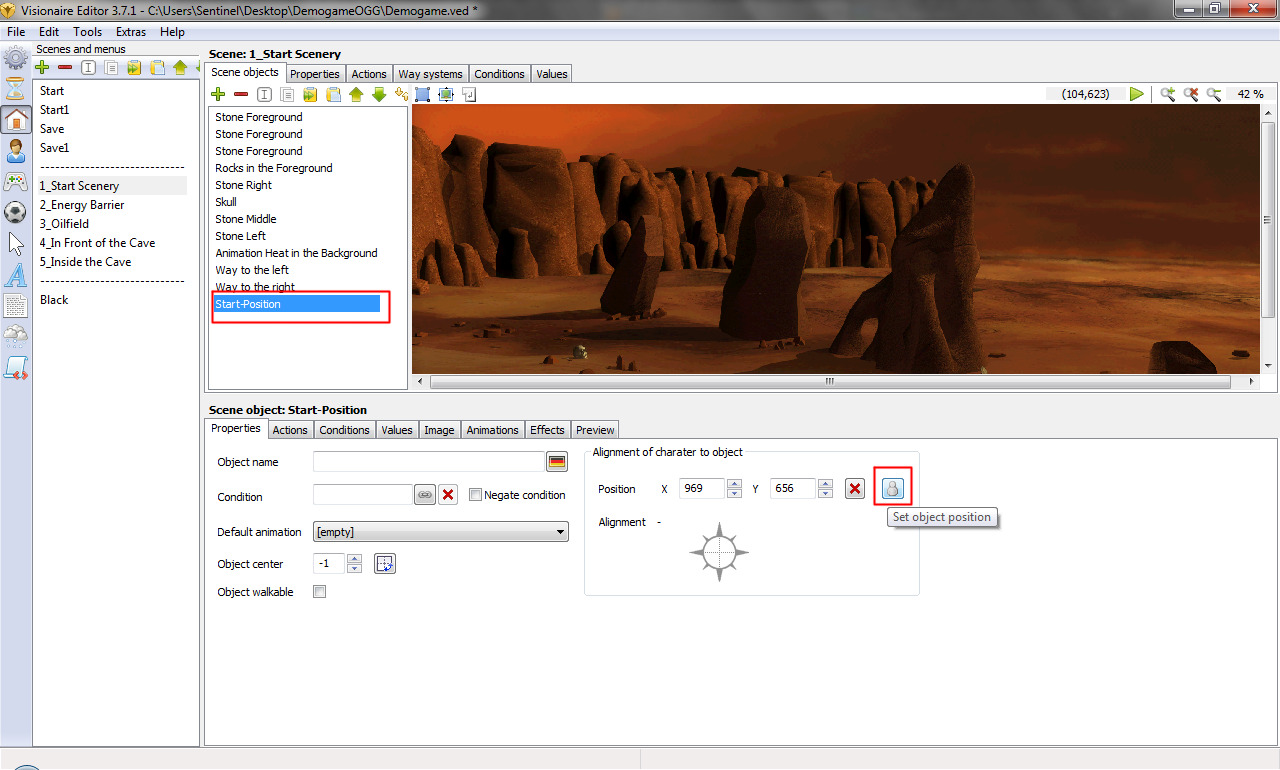Switch to Way systems tab
Screen dimensions: 1280x770
point(430,74)
